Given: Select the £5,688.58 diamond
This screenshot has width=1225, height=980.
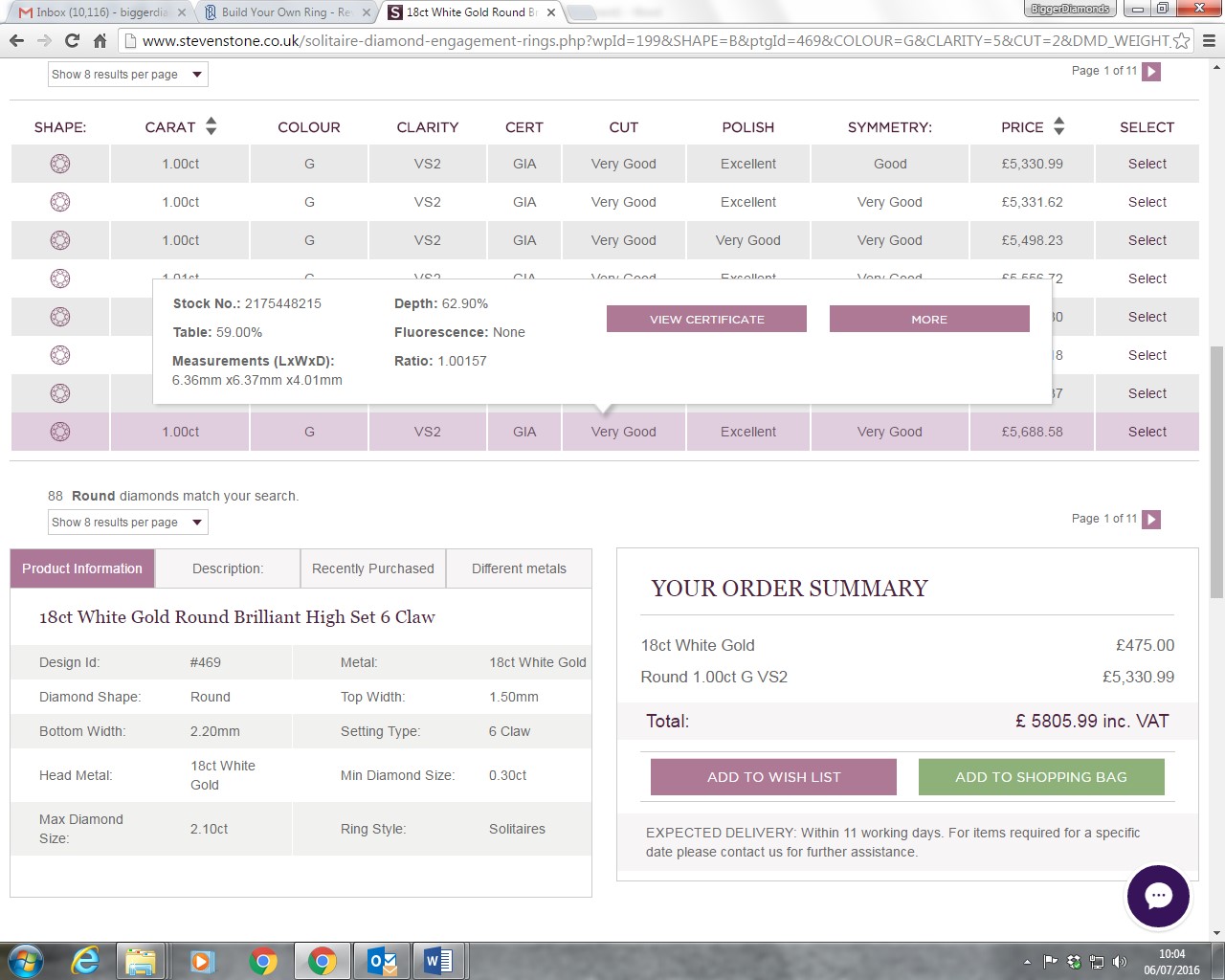Looking at the screenshot, I should pyautogui.click(x=1147, y=432).
